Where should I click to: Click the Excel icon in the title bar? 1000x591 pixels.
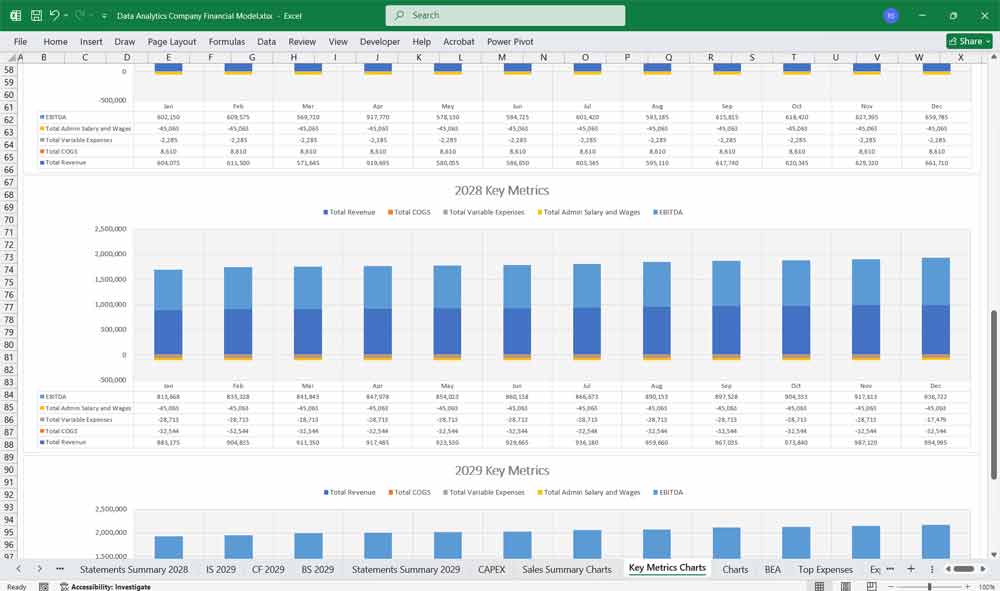[x=15, y=15]
